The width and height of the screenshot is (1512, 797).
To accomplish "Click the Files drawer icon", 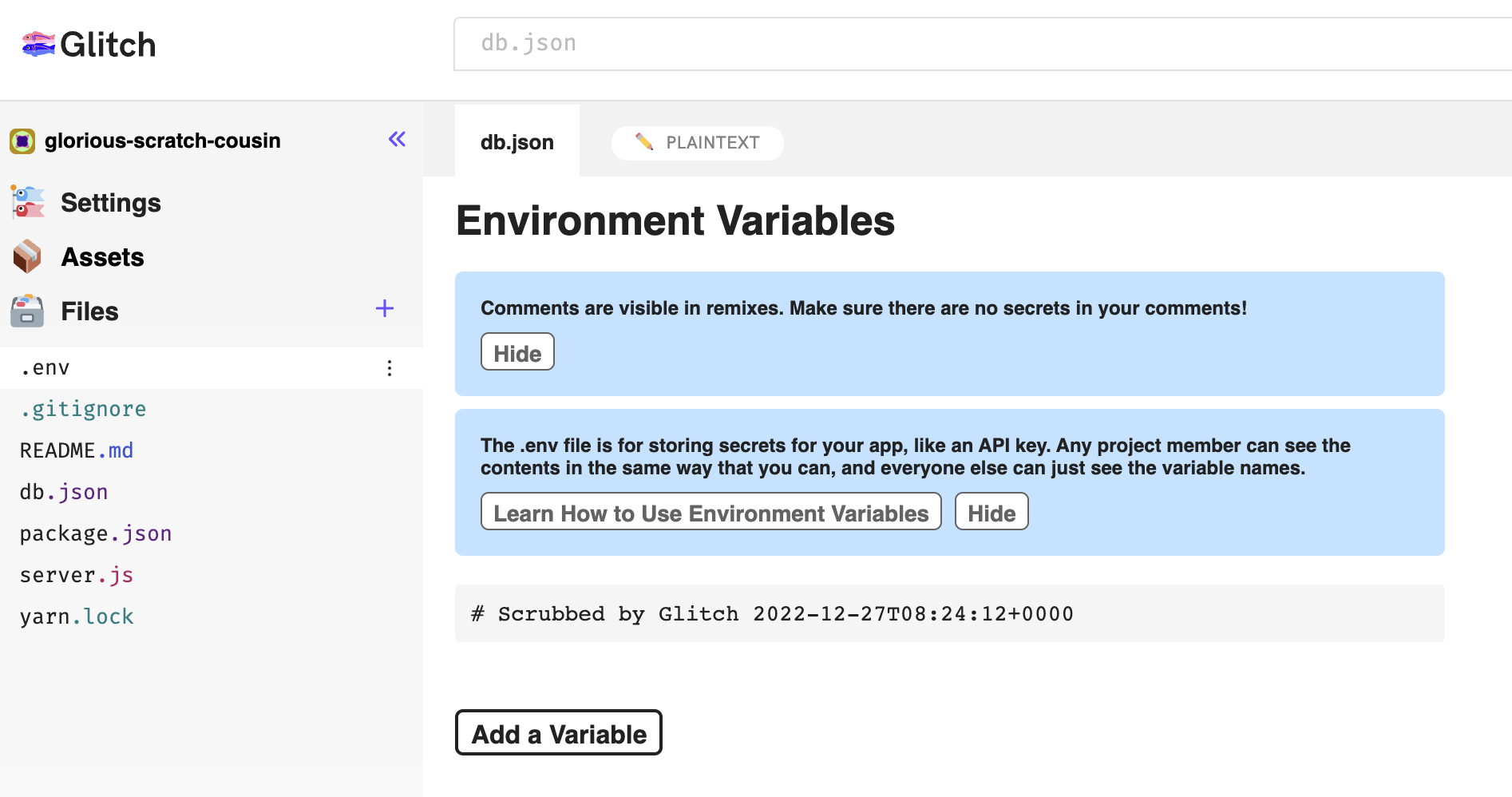I will pyautogui.click(x=27, y=311).
